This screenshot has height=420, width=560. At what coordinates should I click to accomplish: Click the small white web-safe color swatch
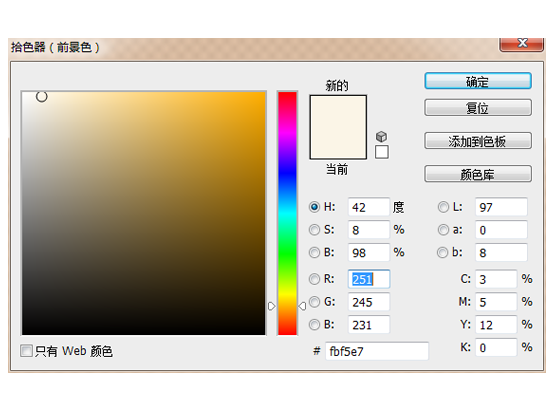(382, 152)
